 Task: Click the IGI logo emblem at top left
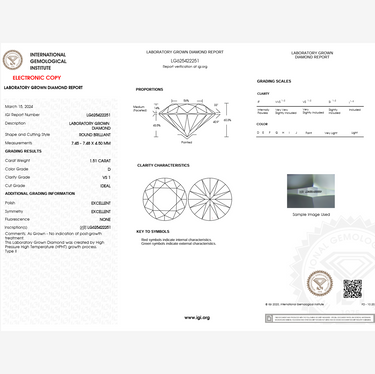click(x=13, y=60)
